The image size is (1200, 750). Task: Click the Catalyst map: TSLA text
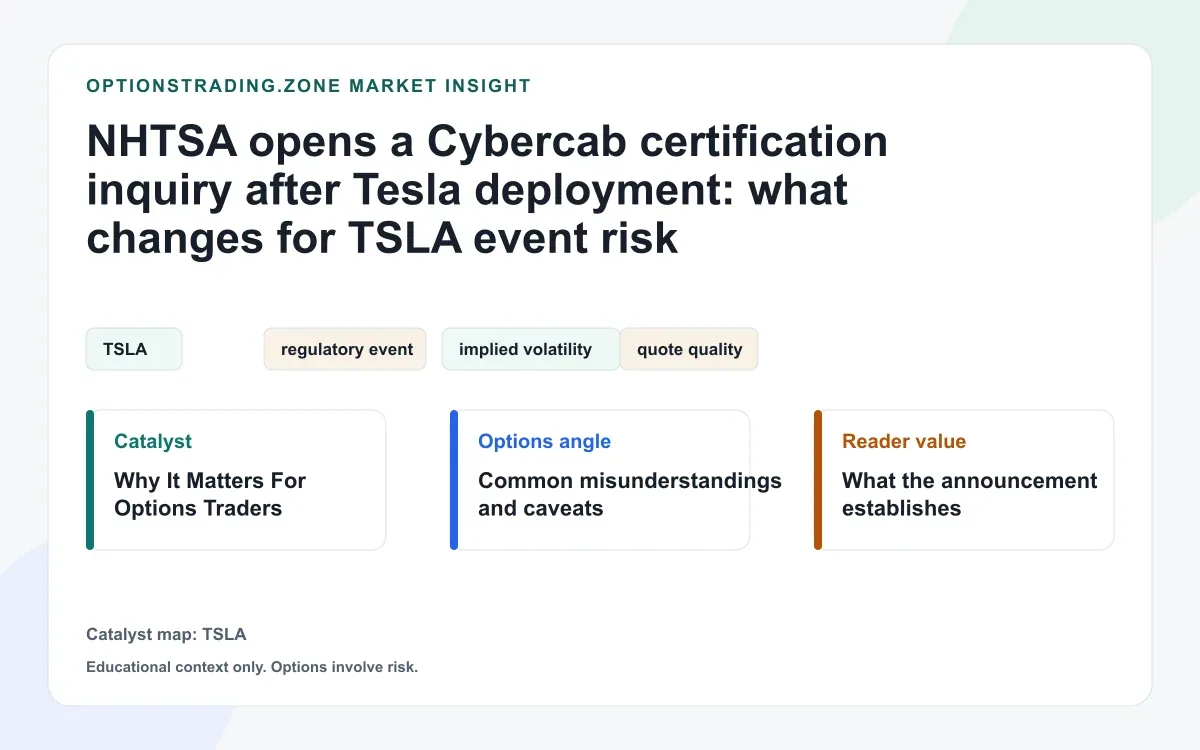[166, 634]
